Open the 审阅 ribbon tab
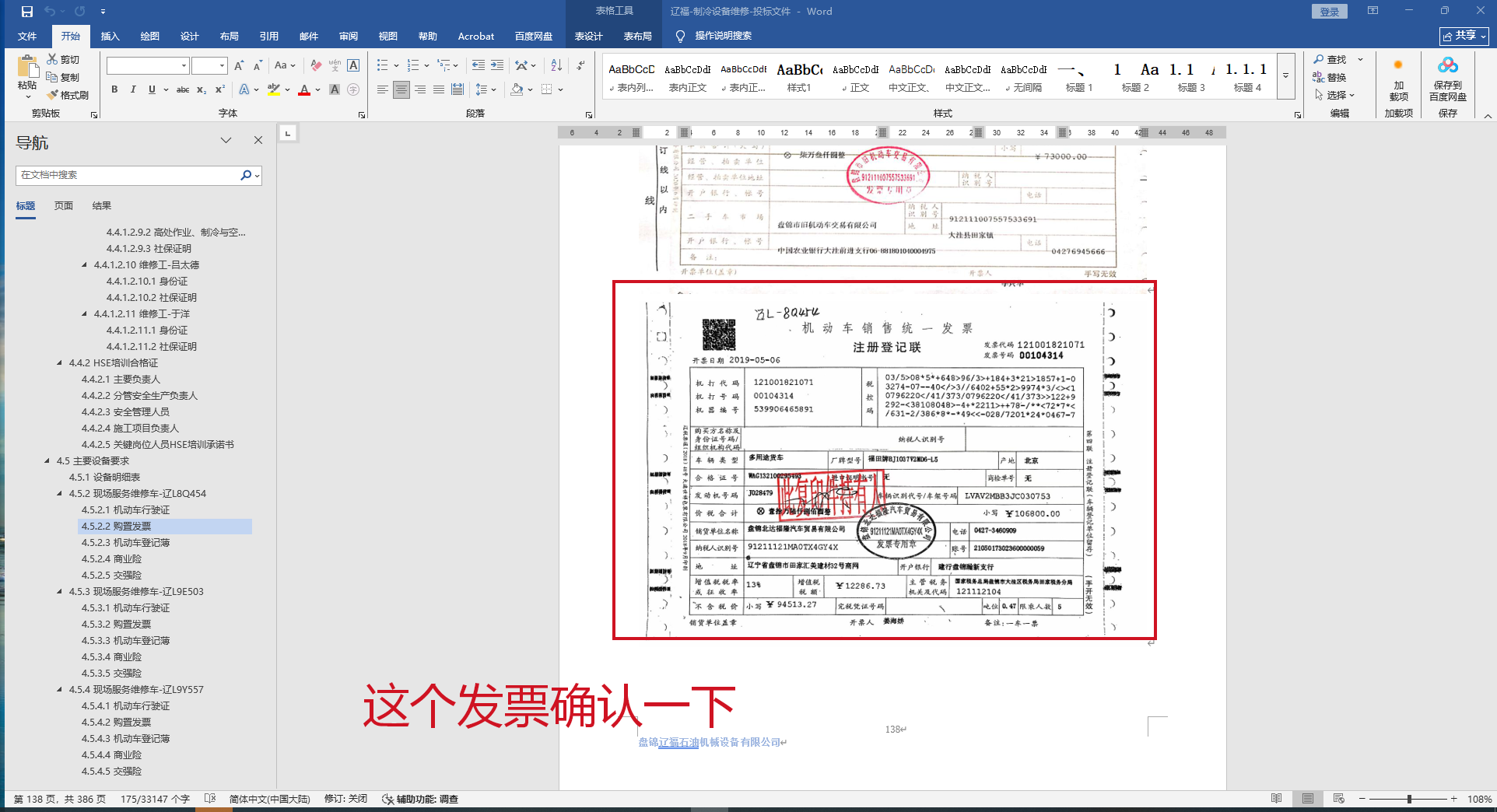The image size is (1497, 812). [x=348, y=36]
